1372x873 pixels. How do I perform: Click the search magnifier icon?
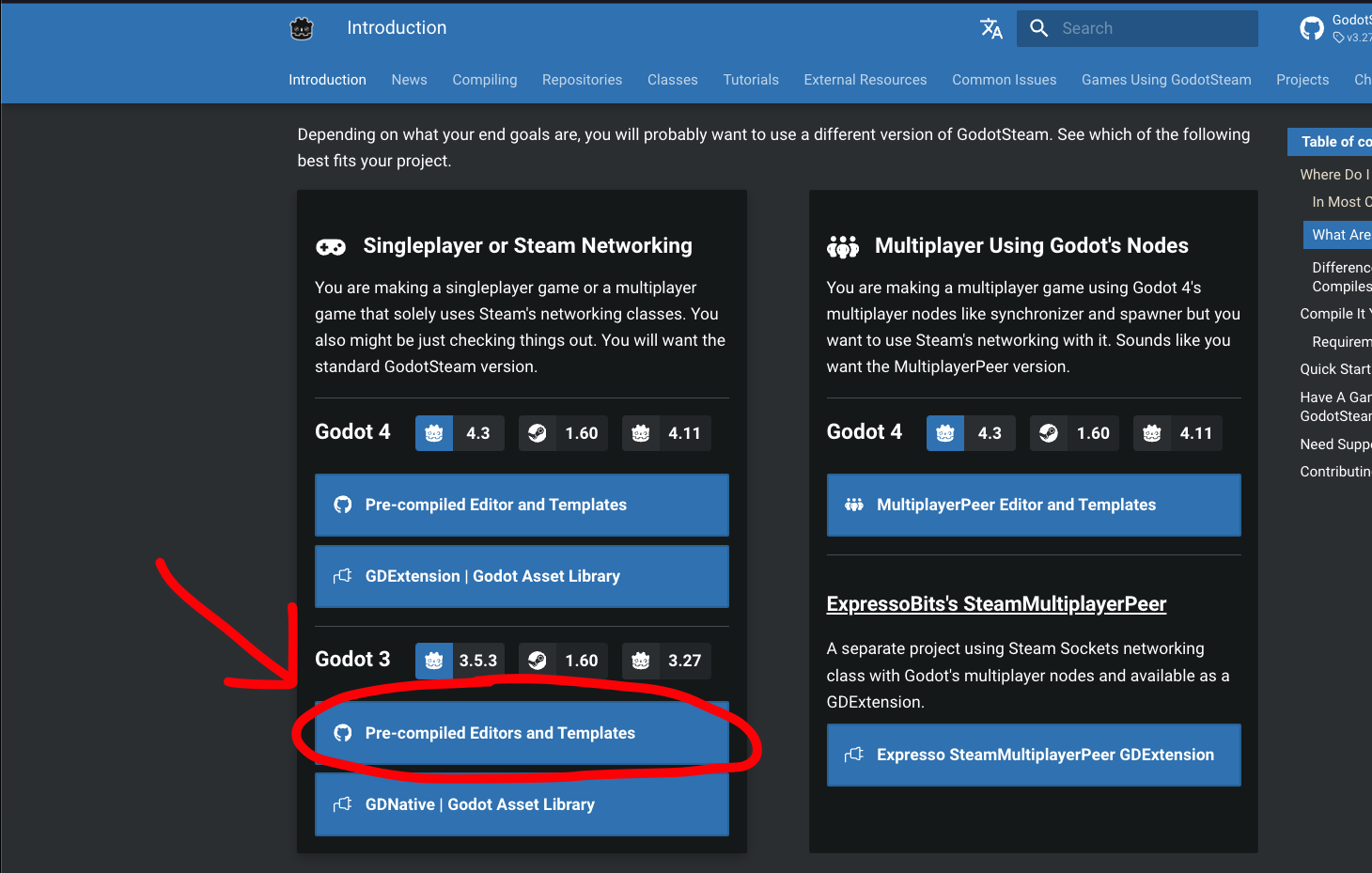point(1038,28)
